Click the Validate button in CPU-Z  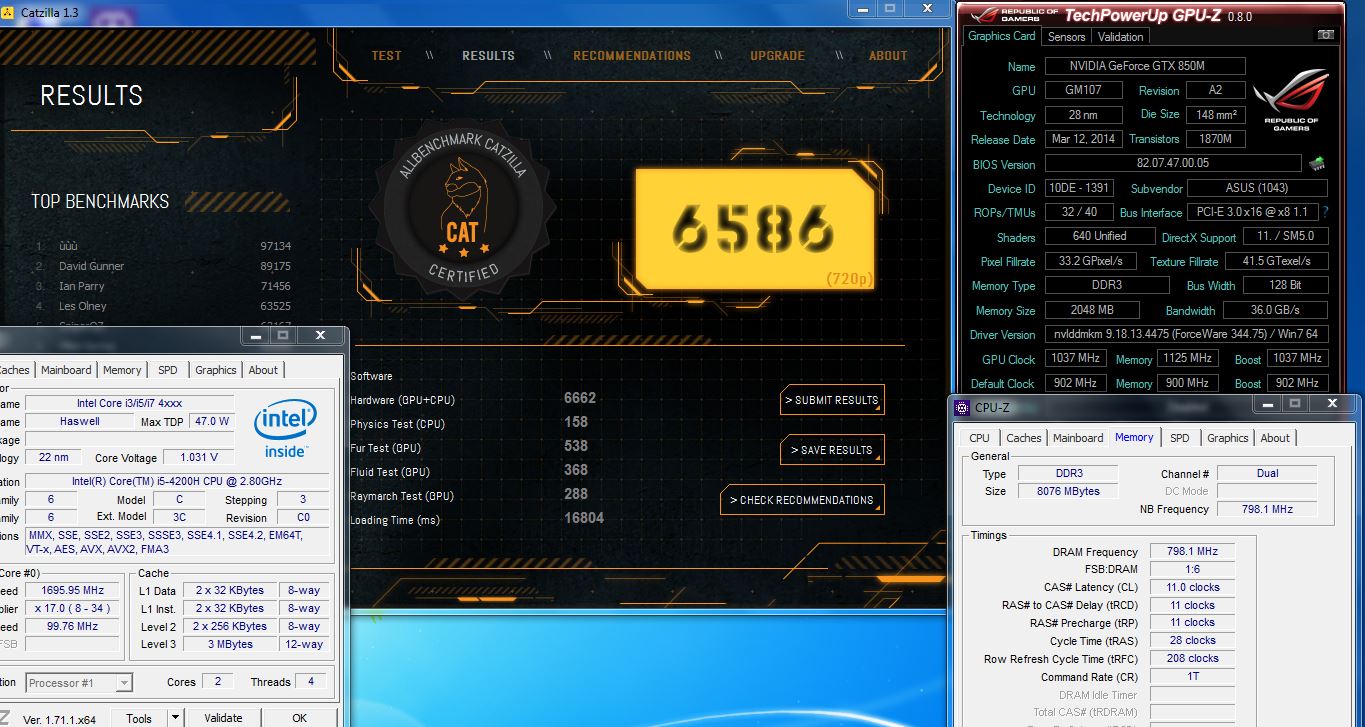[223, 717]
